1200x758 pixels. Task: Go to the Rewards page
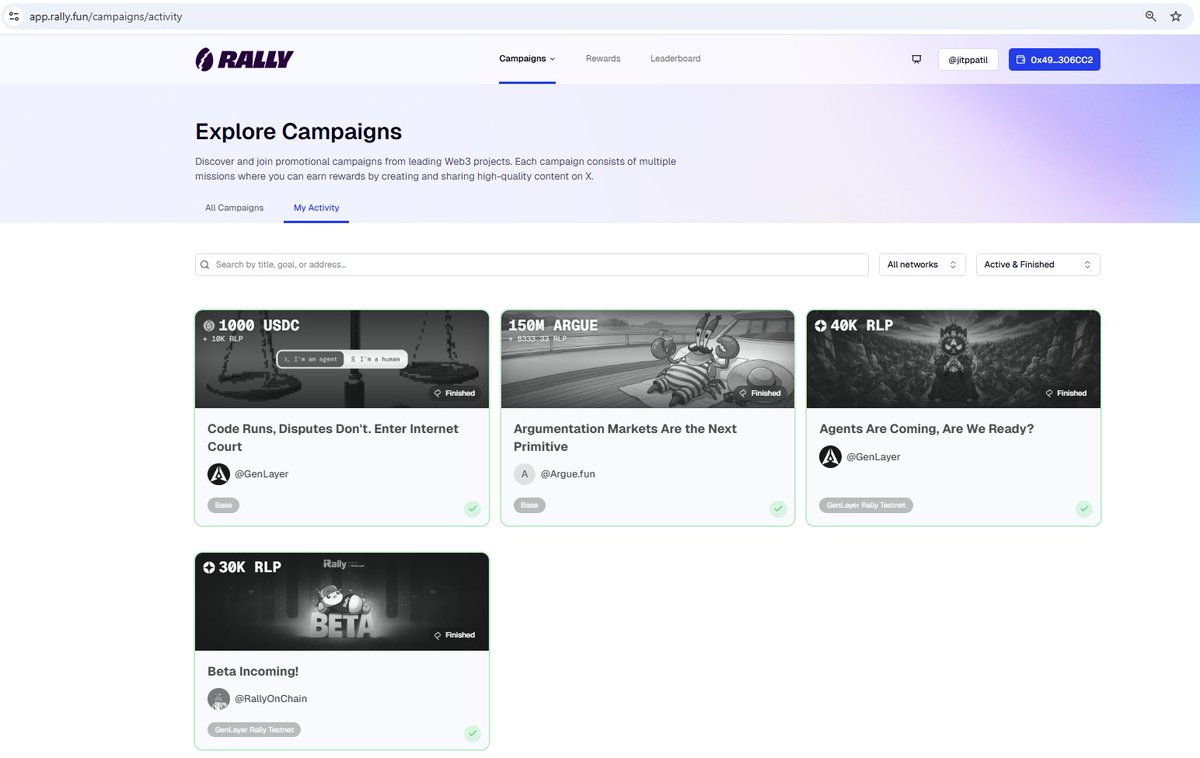603,59
